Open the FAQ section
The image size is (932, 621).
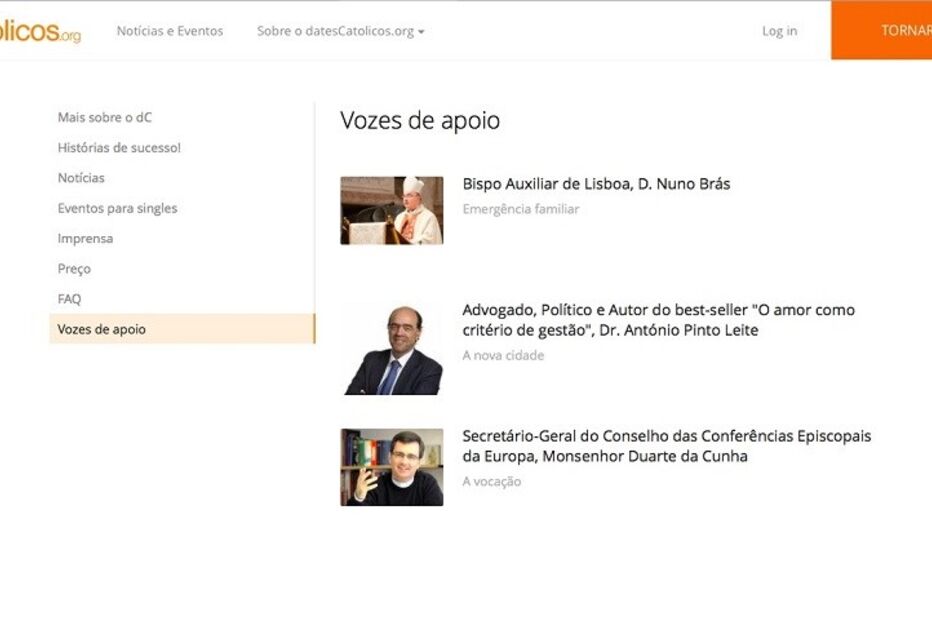click(70, 298)
